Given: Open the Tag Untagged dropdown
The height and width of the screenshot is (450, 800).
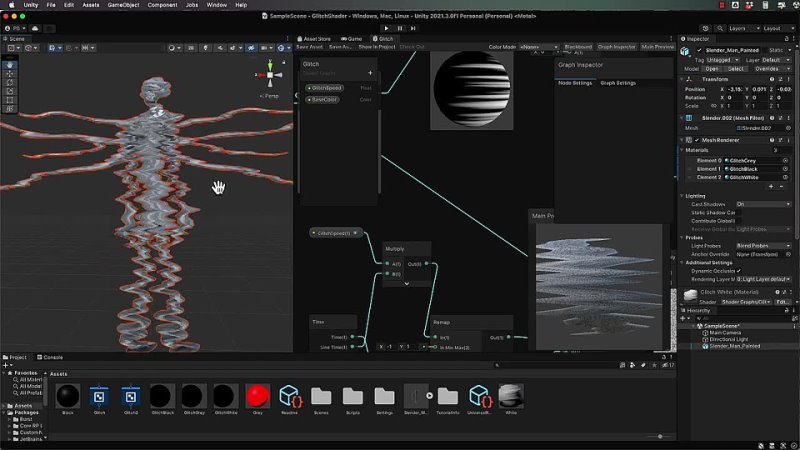Looking at the screenshot, I should (723, 60).
